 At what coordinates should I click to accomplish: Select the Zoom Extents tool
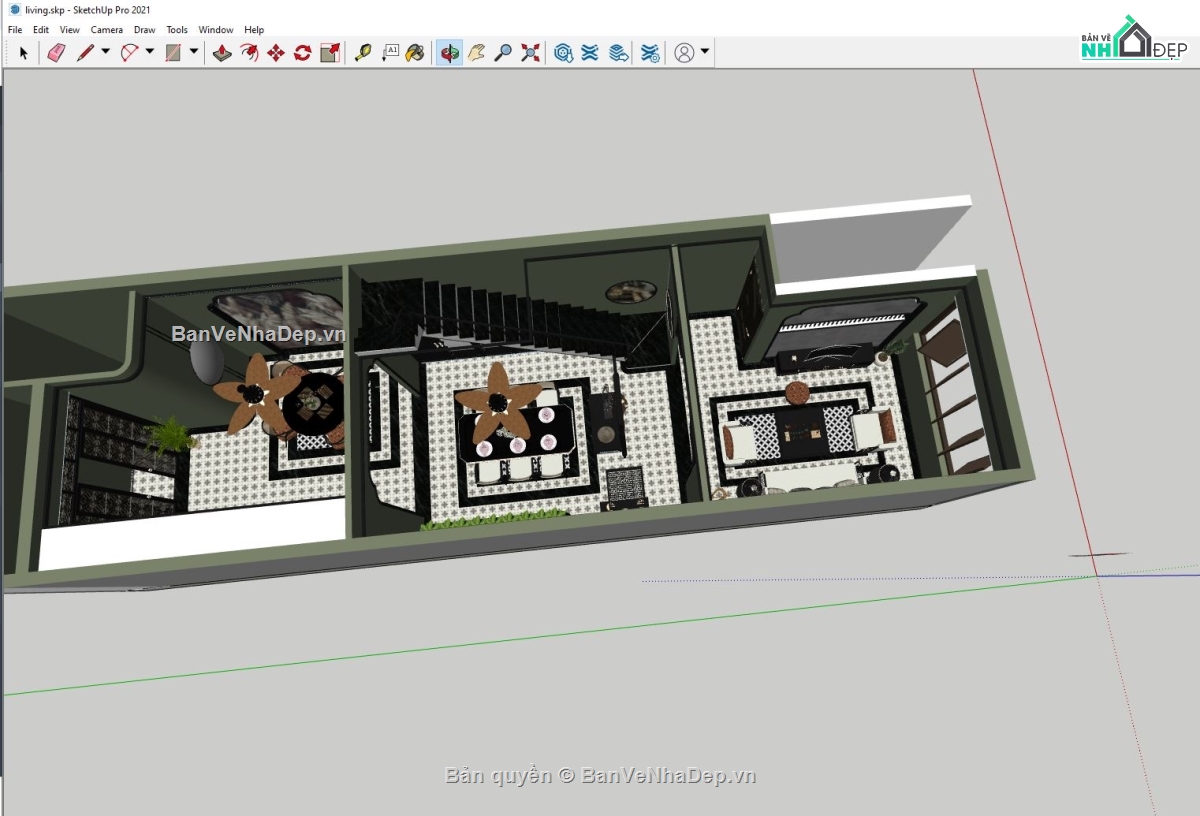(x=528, y=53)
